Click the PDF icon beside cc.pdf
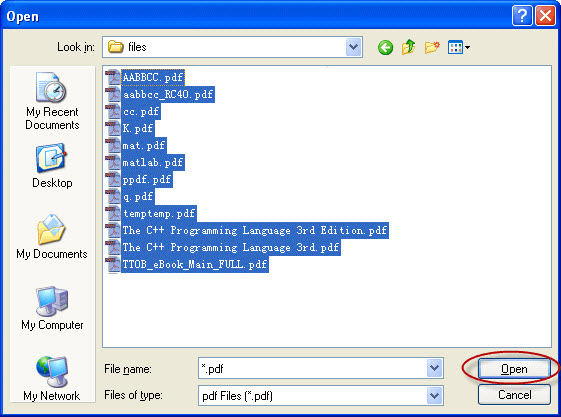This screenshot has height=417, width=561. point(113,112)
